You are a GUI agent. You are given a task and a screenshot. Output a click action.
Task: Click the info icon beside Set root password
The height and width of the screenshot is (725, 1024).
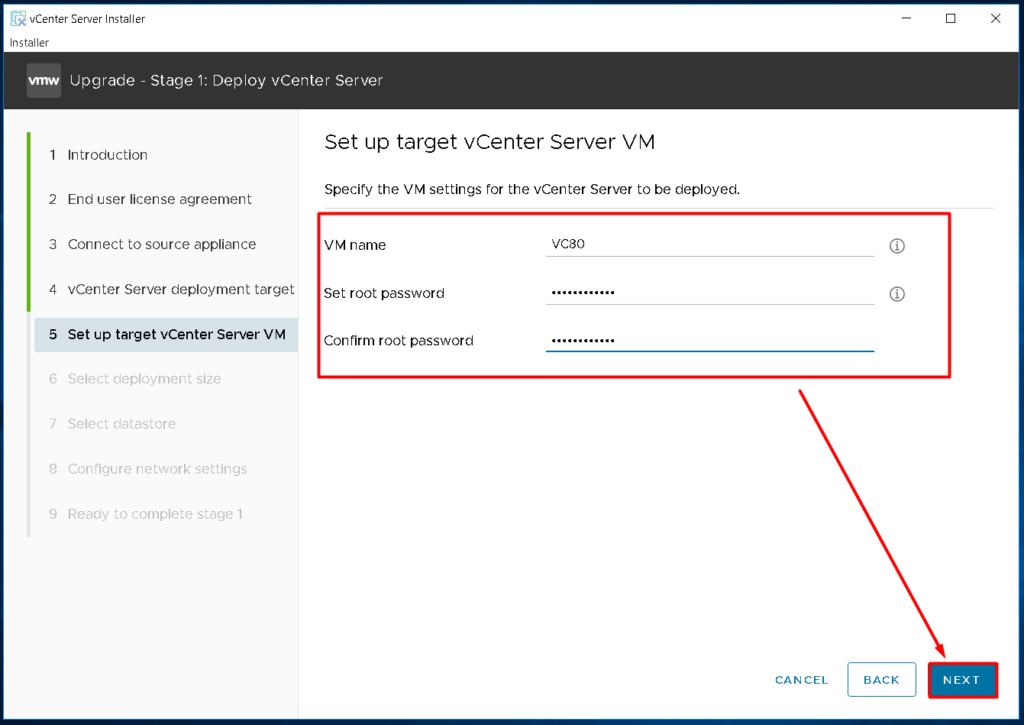pyautogui.click(x=896, y=293)
